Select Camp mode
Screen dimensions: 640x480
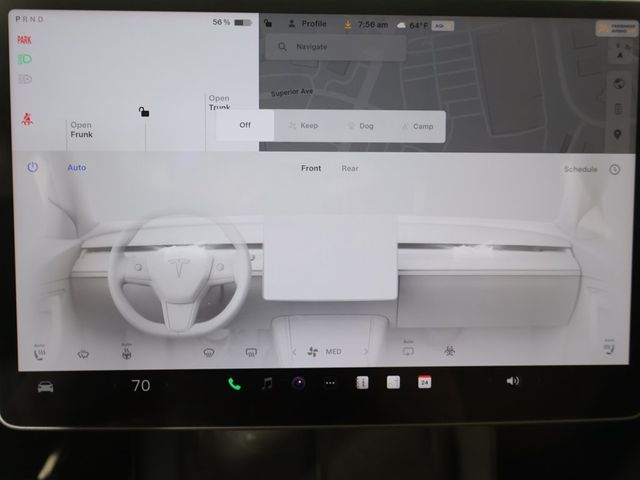pyautogui.click(x=418, y=127)
